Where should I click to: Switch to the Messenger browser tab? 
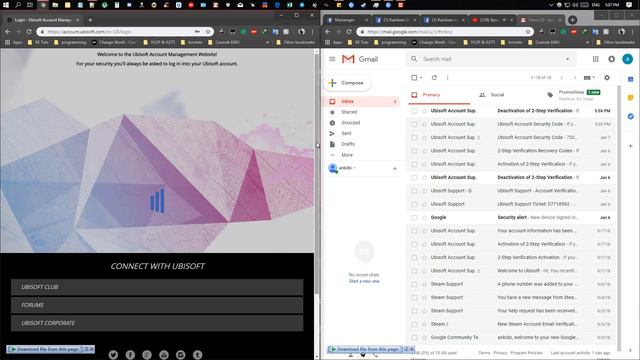(347, 20)
